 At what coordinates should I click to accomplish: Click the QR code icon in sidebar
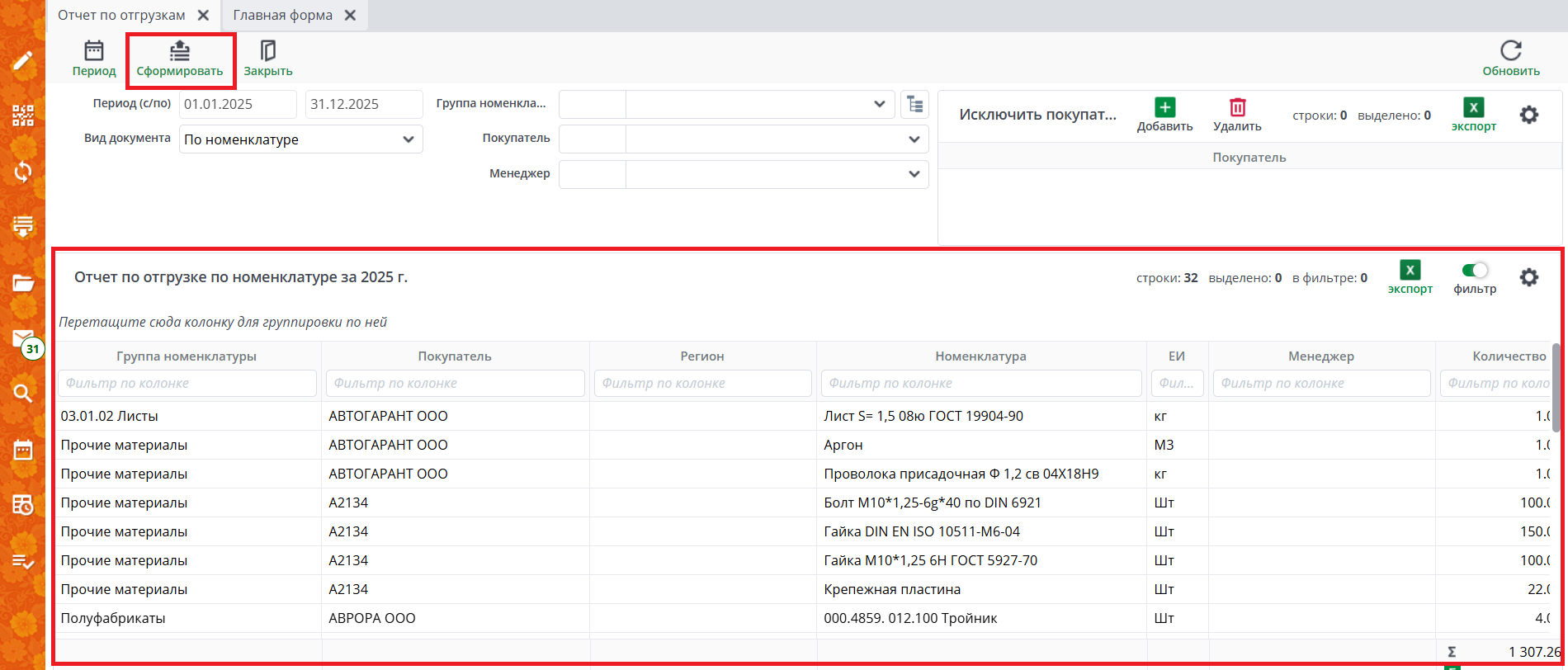22,116
